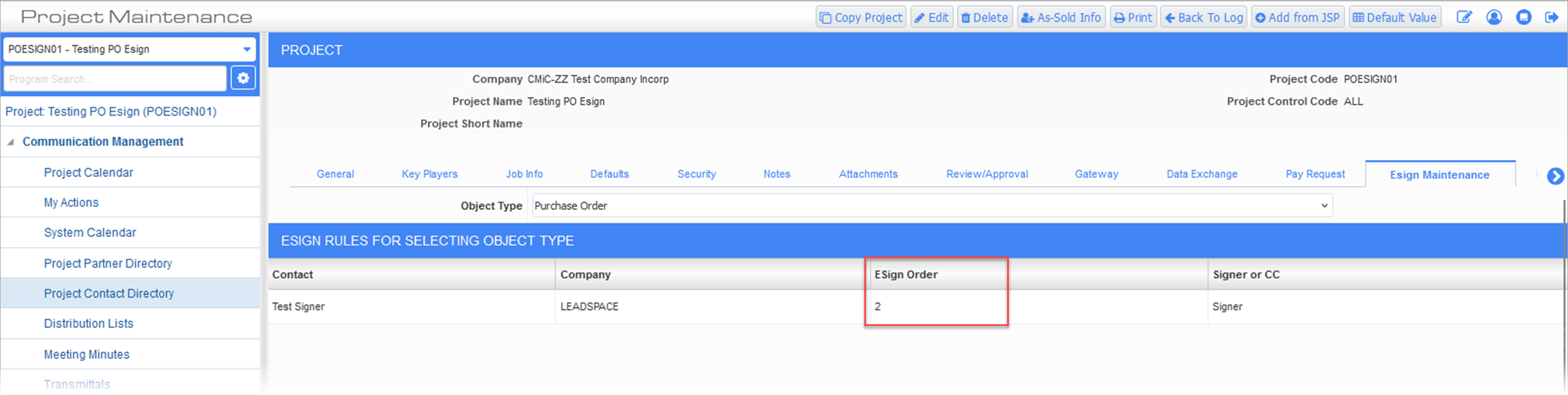This screenshot has height=395, width=1568.
Task: Open Project Calendar in sidebar
Action: [88, 172]
